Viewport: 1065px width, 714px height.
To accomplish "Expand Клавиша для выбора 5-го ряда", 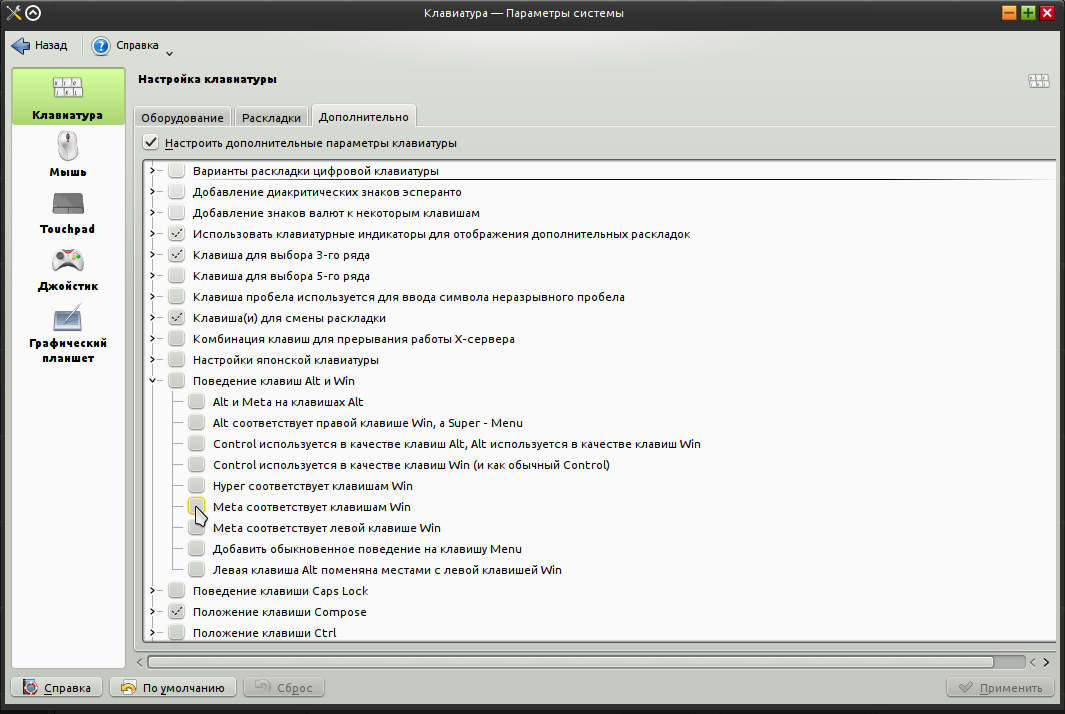I will pos(153,276).
